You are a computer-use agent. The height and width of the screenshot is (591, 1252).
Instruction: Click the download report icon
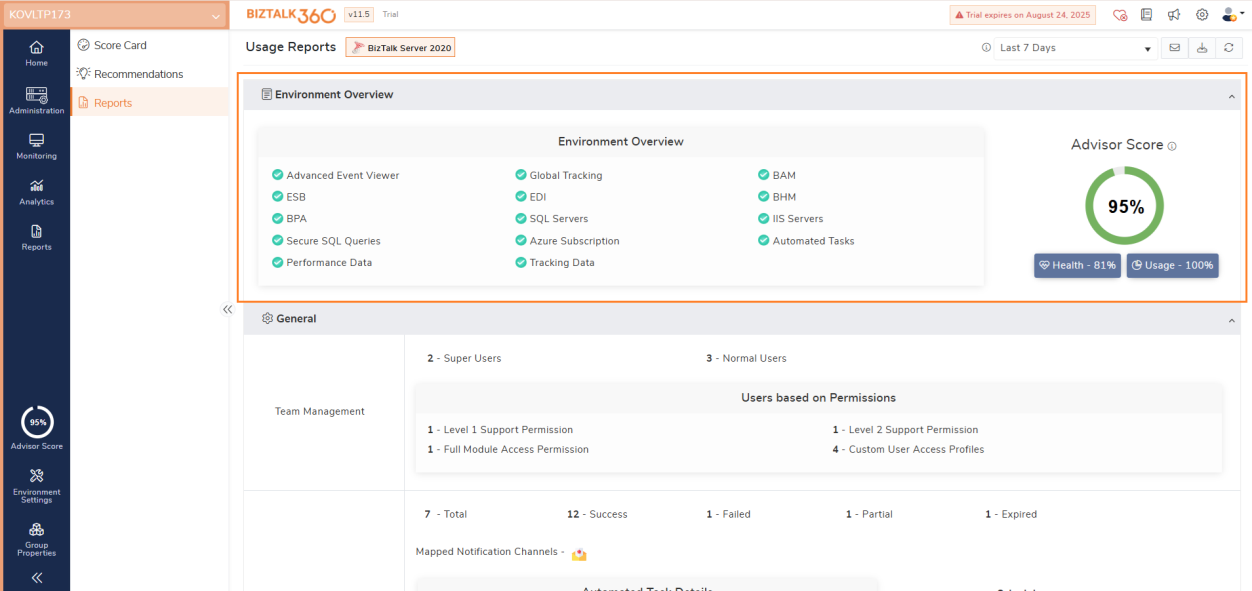click(x=1202, y=47)
